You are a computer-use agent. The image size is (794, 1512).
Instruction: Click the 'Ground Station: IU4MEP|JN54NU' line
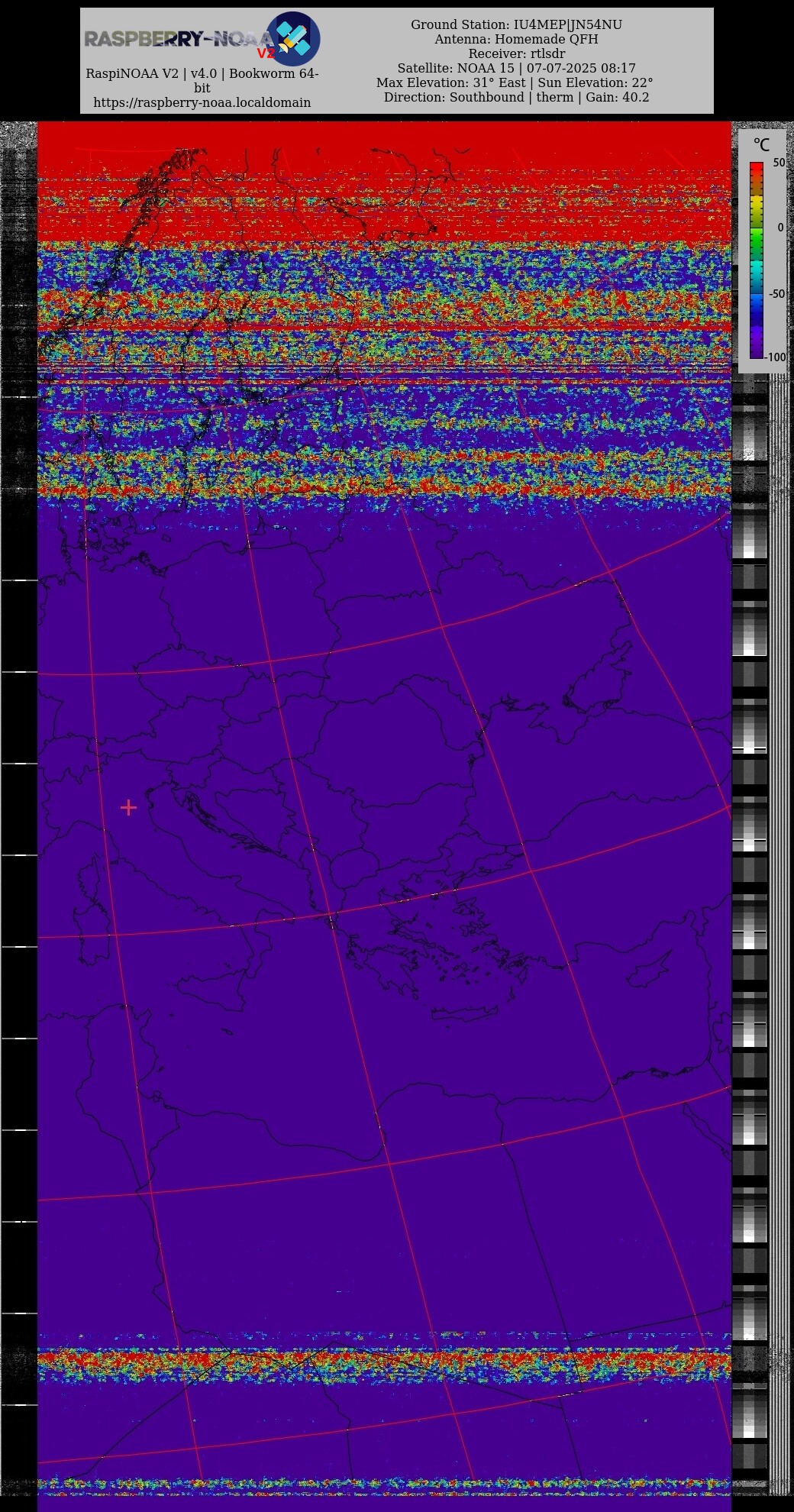516,24
